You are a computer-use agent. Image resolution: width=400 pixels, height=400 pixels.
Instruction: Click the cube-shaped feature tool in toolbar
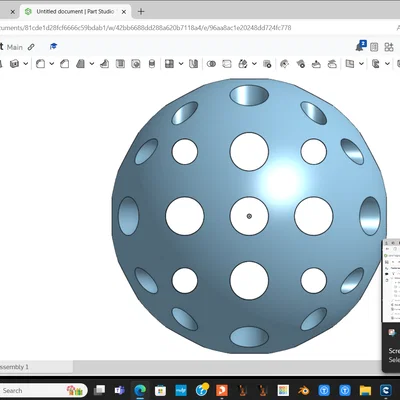[x=14, y=64]
